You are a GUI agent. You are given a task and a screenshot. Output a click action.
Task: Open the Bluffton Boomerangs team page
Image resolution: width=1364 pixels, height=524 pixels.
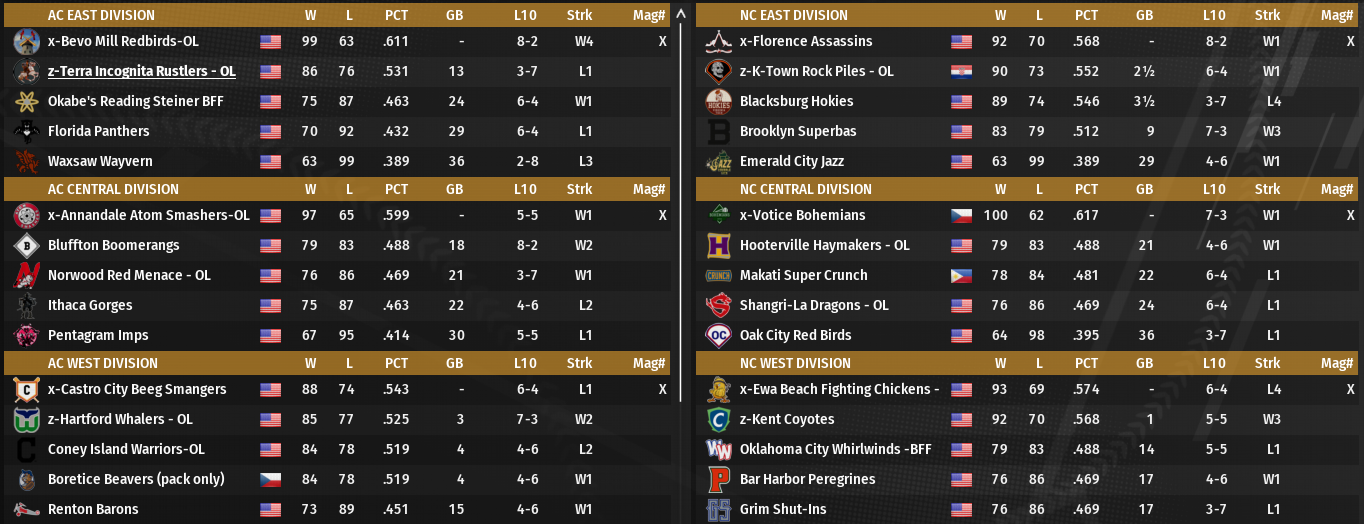pyautogui.click(x=113, y=246)
